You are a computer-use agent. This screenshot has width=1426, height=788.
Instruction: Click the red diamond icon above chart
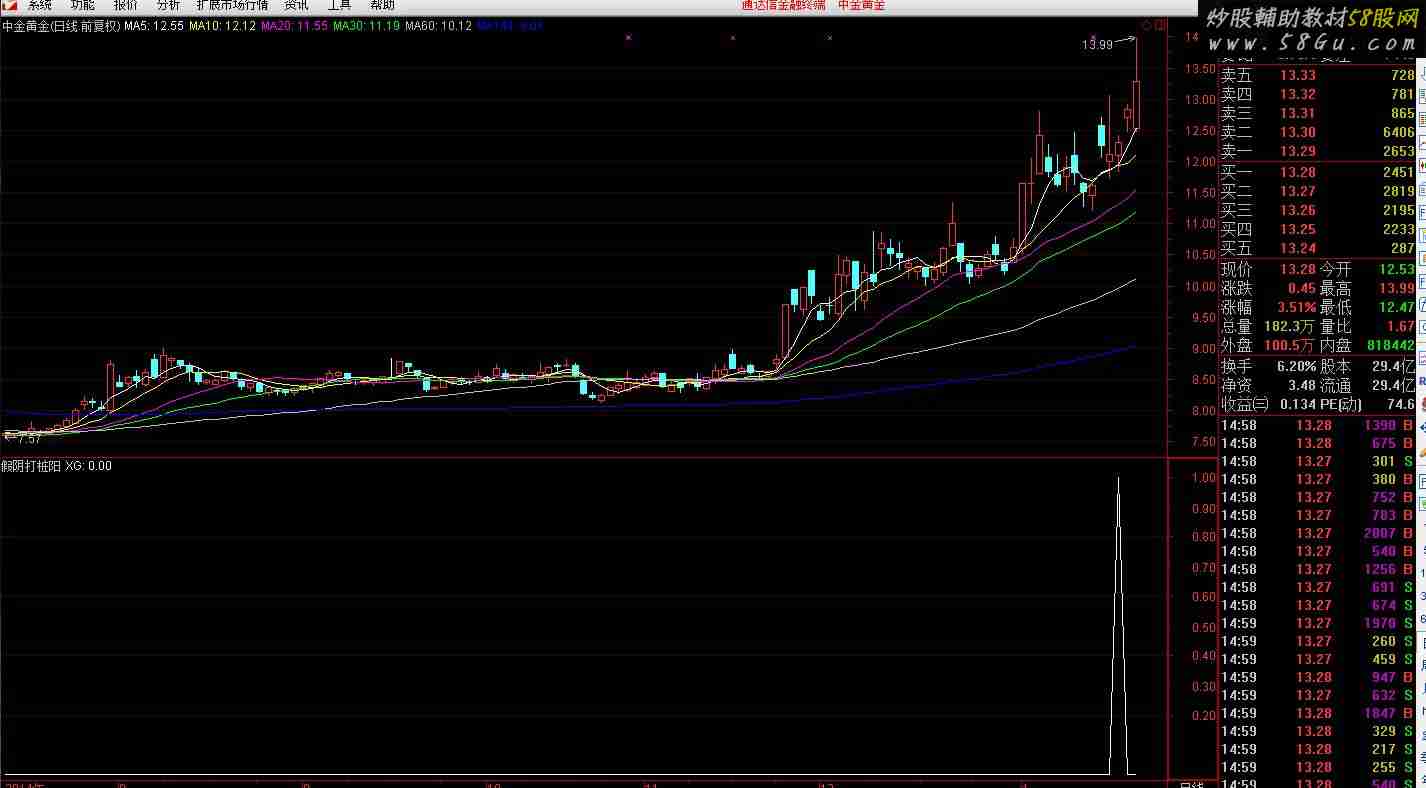click(x=1145, y=25)
